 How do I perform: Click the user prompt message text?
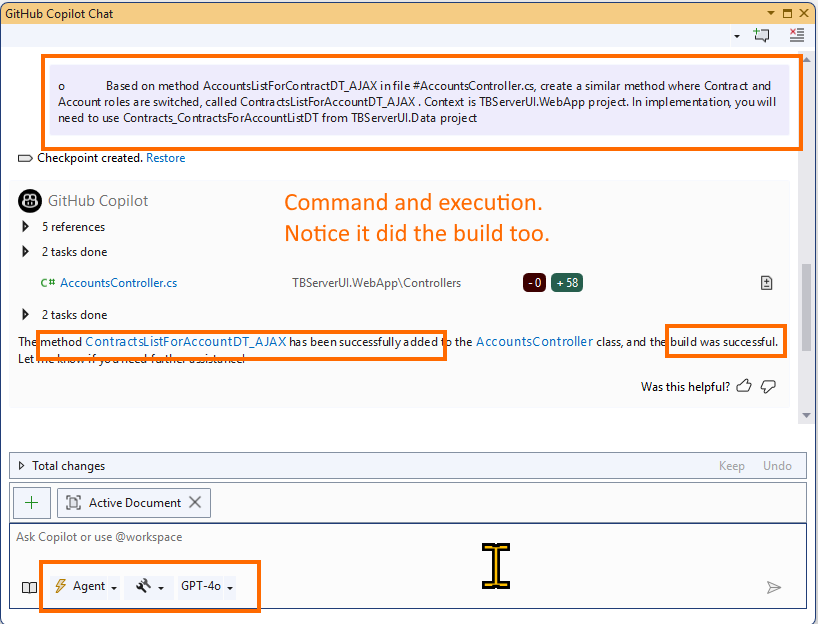[419, 101]
